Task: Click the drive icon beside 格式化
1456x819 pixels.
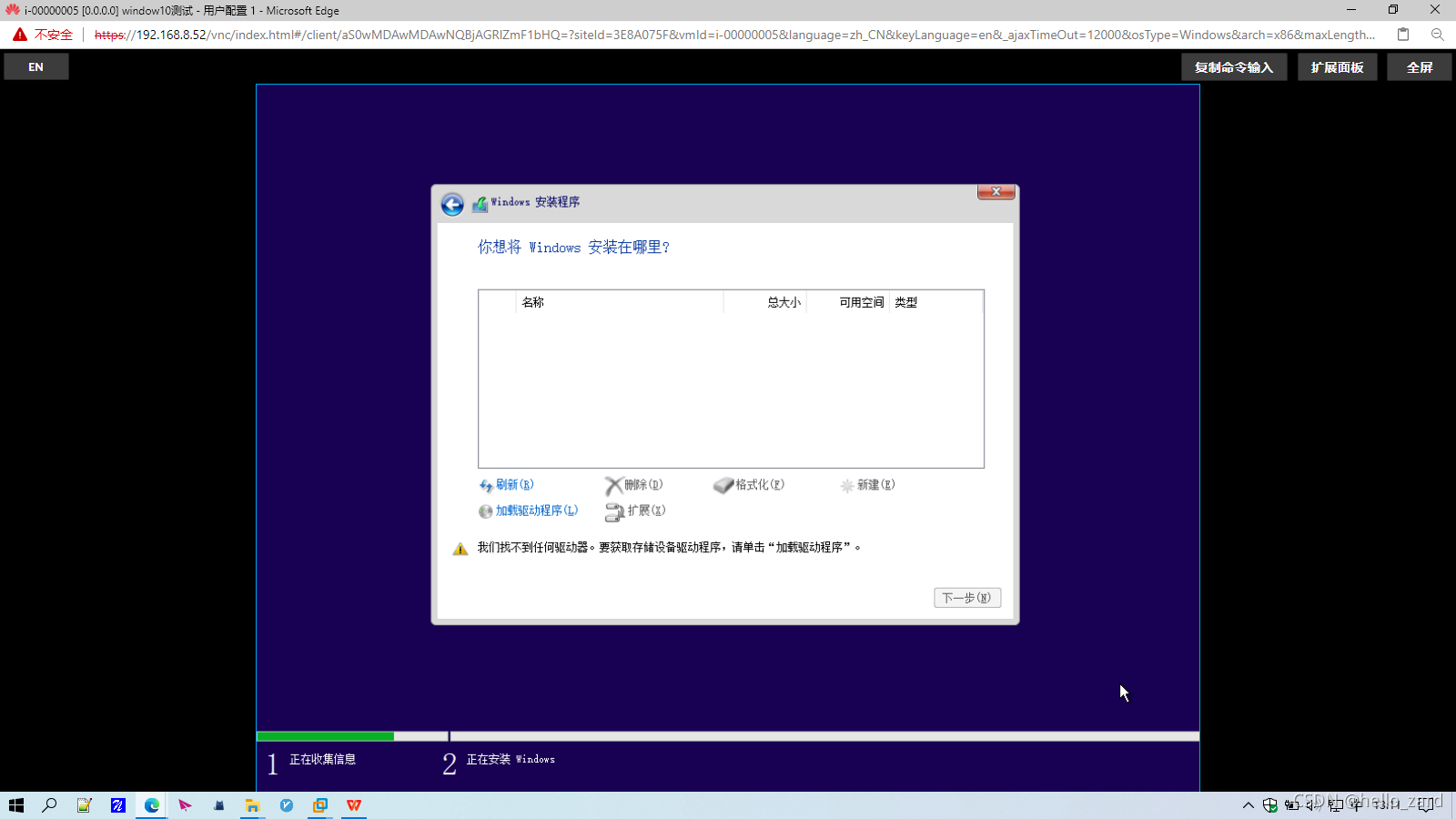Action: coord(723,486)
